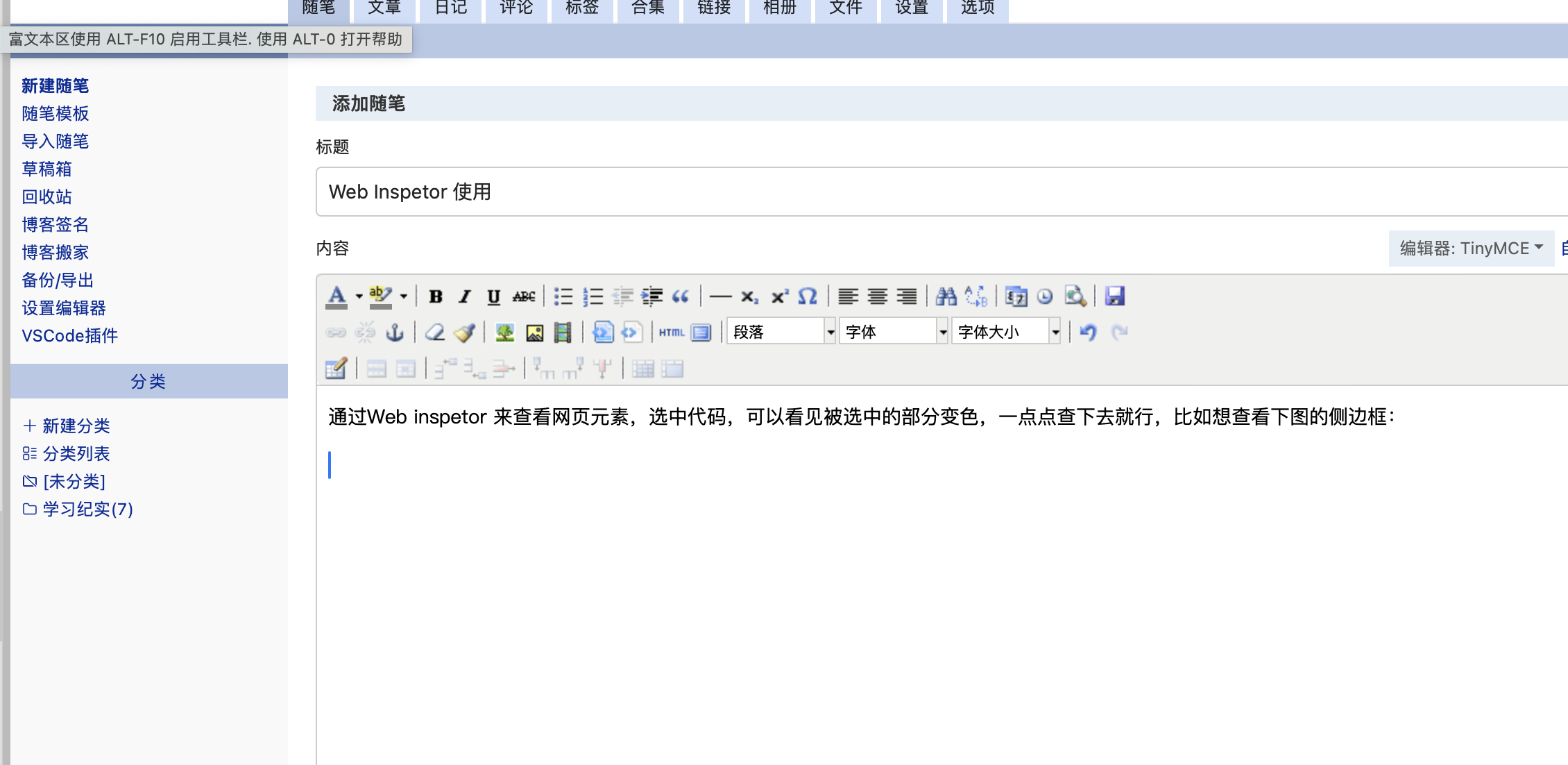Insert a bulleted list
This screenshot has width=1568, height=765.
(563, 296)
